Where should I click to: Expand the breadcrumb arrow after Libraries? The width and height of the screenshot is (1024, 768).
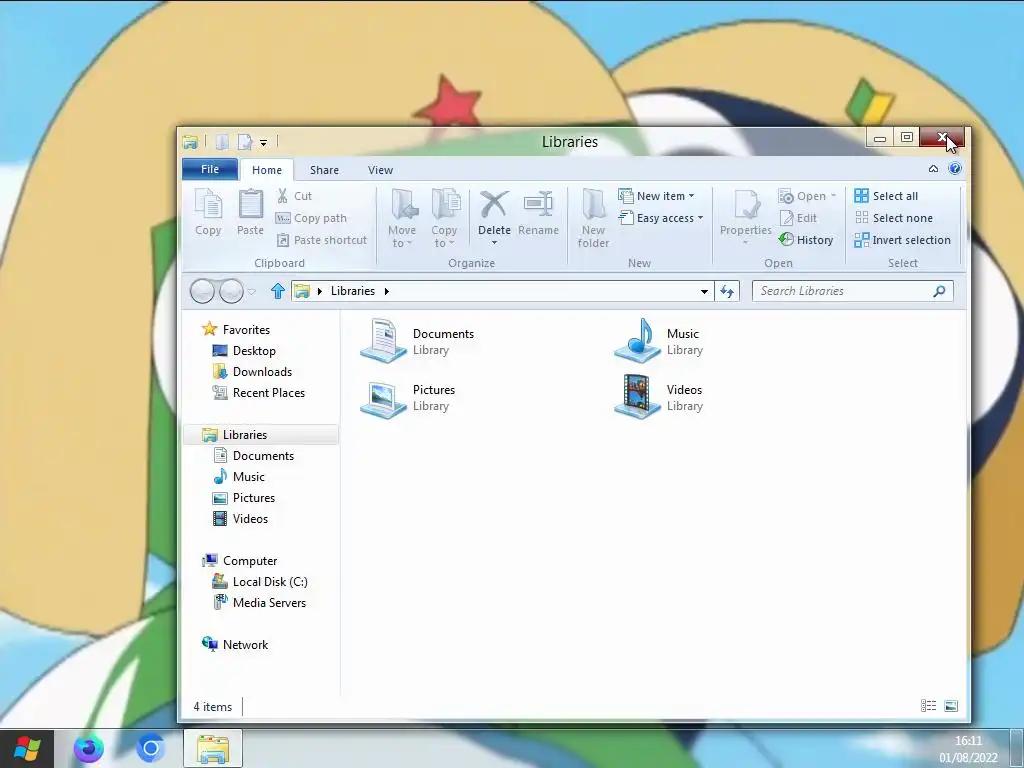point(387,291)
